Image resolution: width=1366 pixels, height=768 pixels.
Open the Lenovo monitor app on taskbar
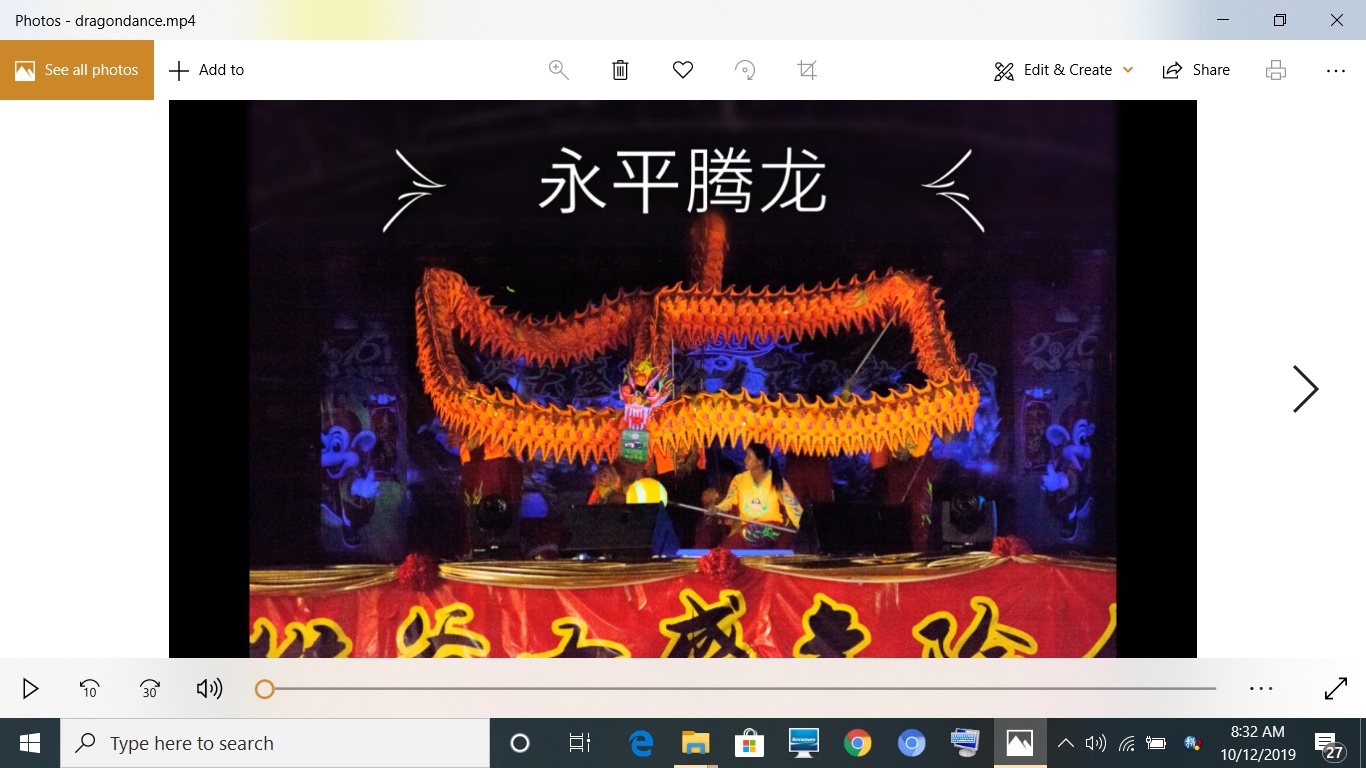point(803,743)
